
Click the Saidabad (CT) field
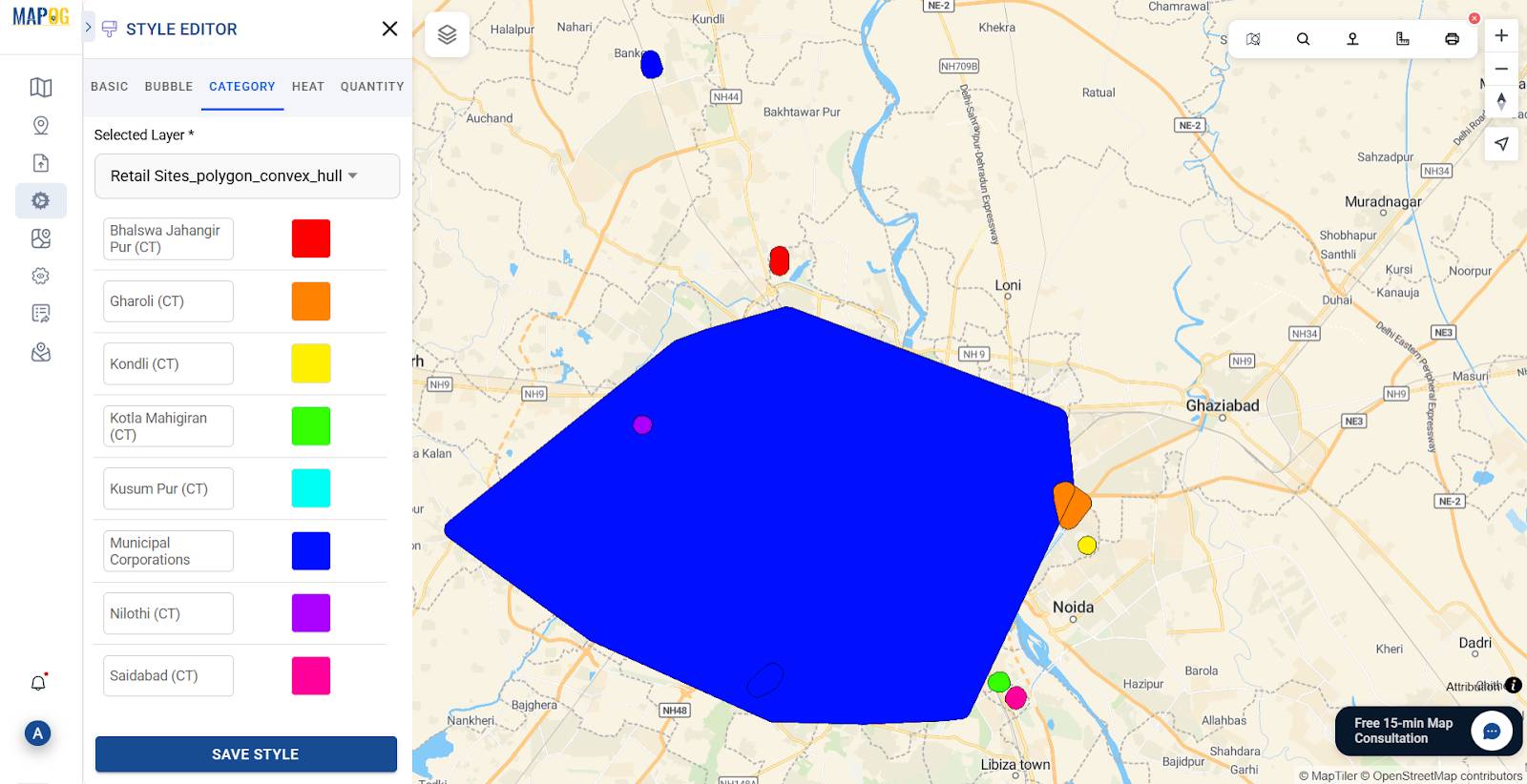point(168,675)
